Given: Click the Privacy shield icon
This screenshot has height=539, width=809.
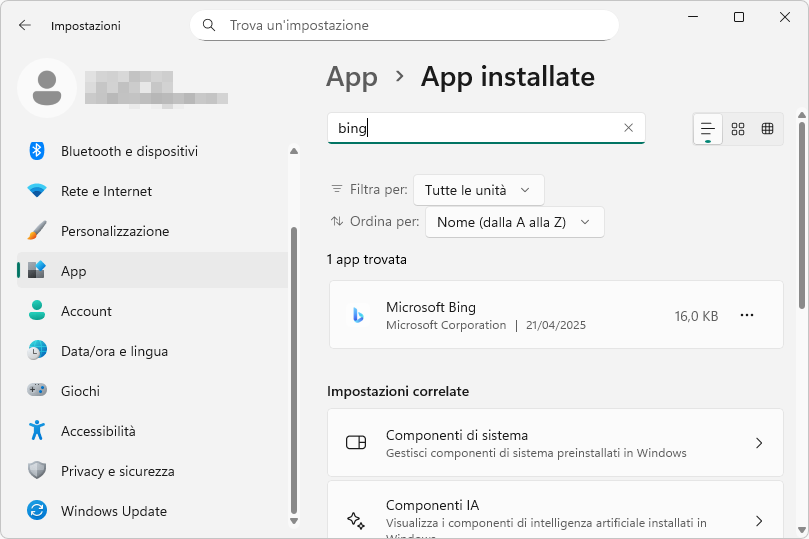Looking at the screenshot, I should tap(37, 470).
